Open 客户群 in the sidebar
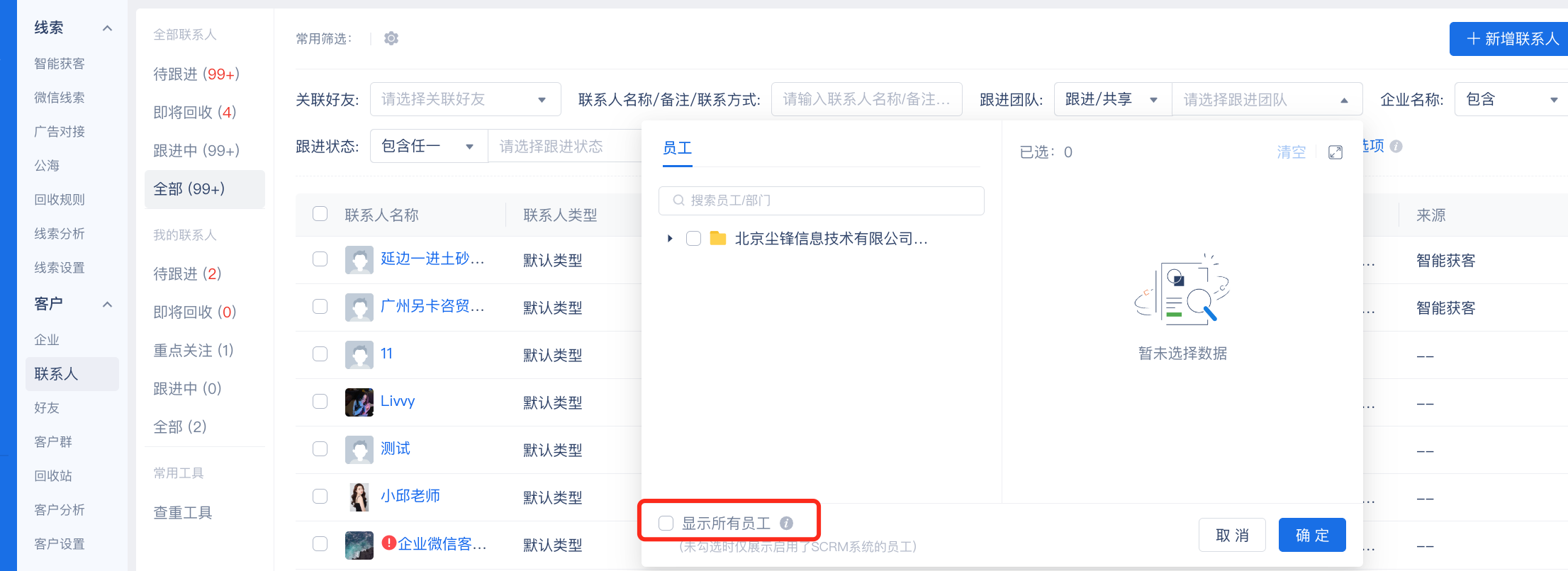This screenshot has height=571, width=1568. [x=53, y=442]
